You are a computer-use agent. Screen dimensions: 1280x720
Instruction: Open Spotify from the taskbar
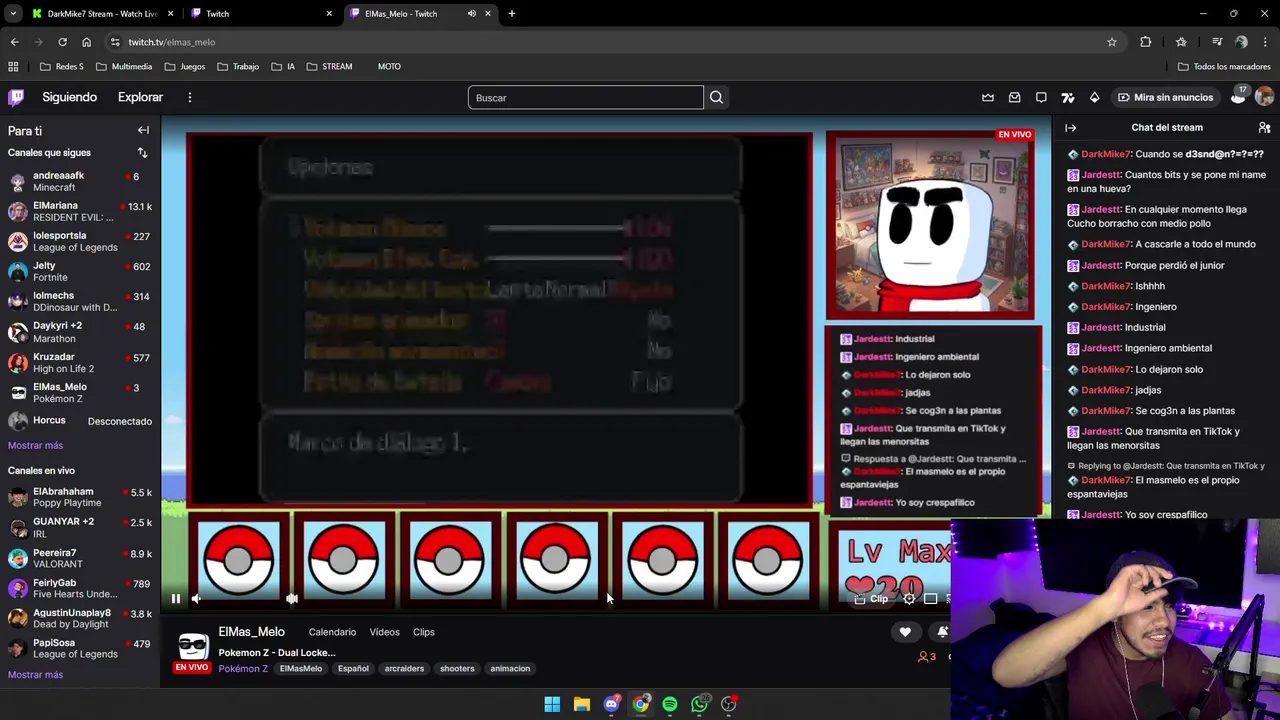[x=670, y=704]
